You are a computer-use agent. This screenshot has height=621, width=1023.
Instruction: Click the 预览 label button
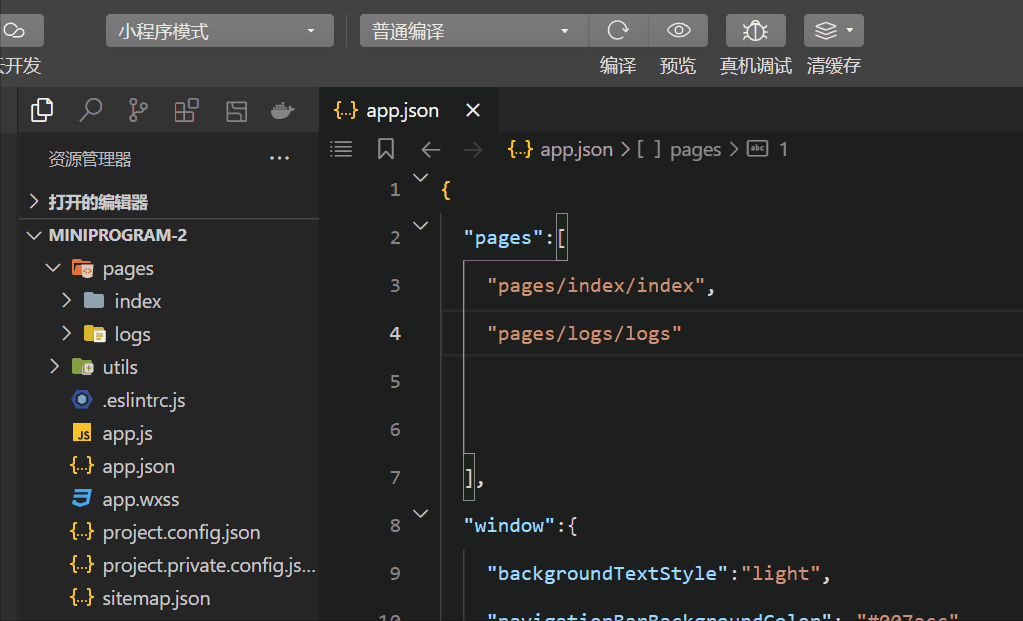(x=678, y=65)
